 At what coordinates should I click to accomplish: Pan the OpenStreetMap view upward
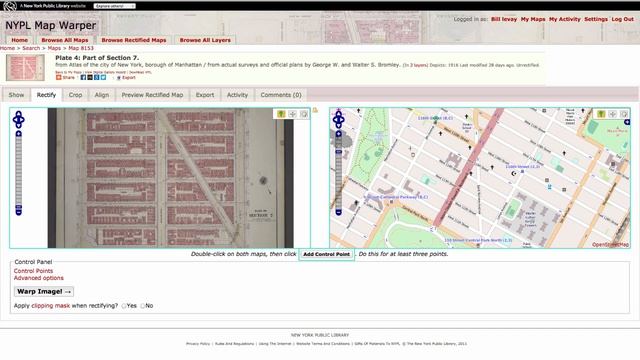point(338,114)
